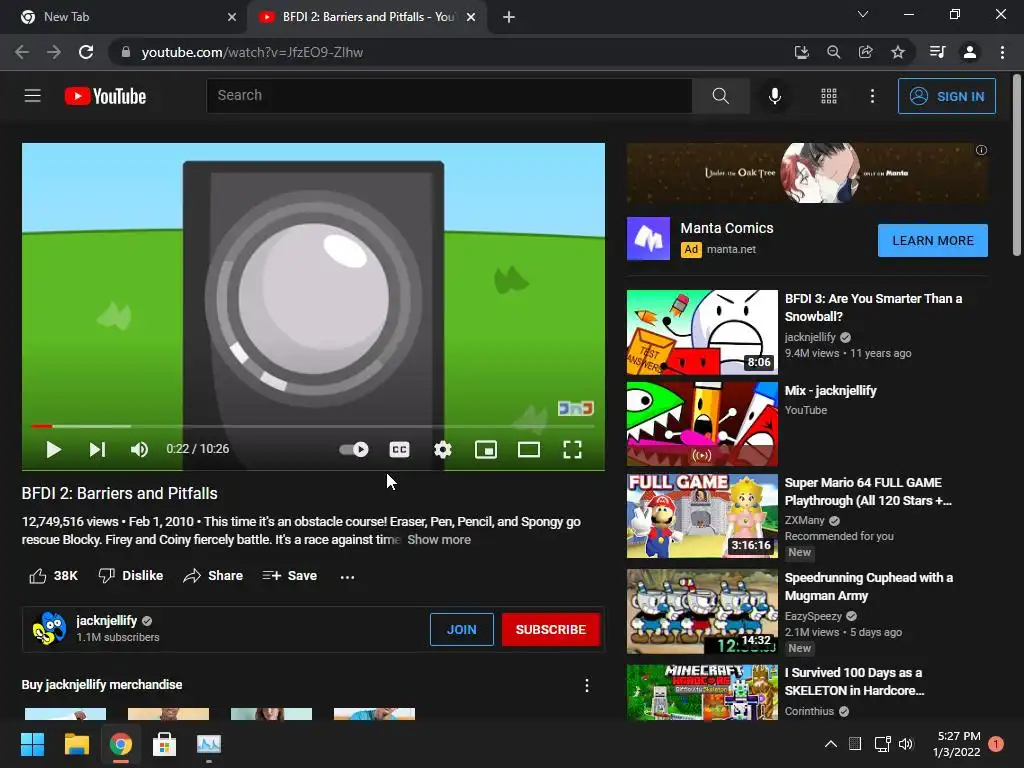The image size is (1024, 768).
Task: Open merchandise section options menu
Action: click(586, 685)
